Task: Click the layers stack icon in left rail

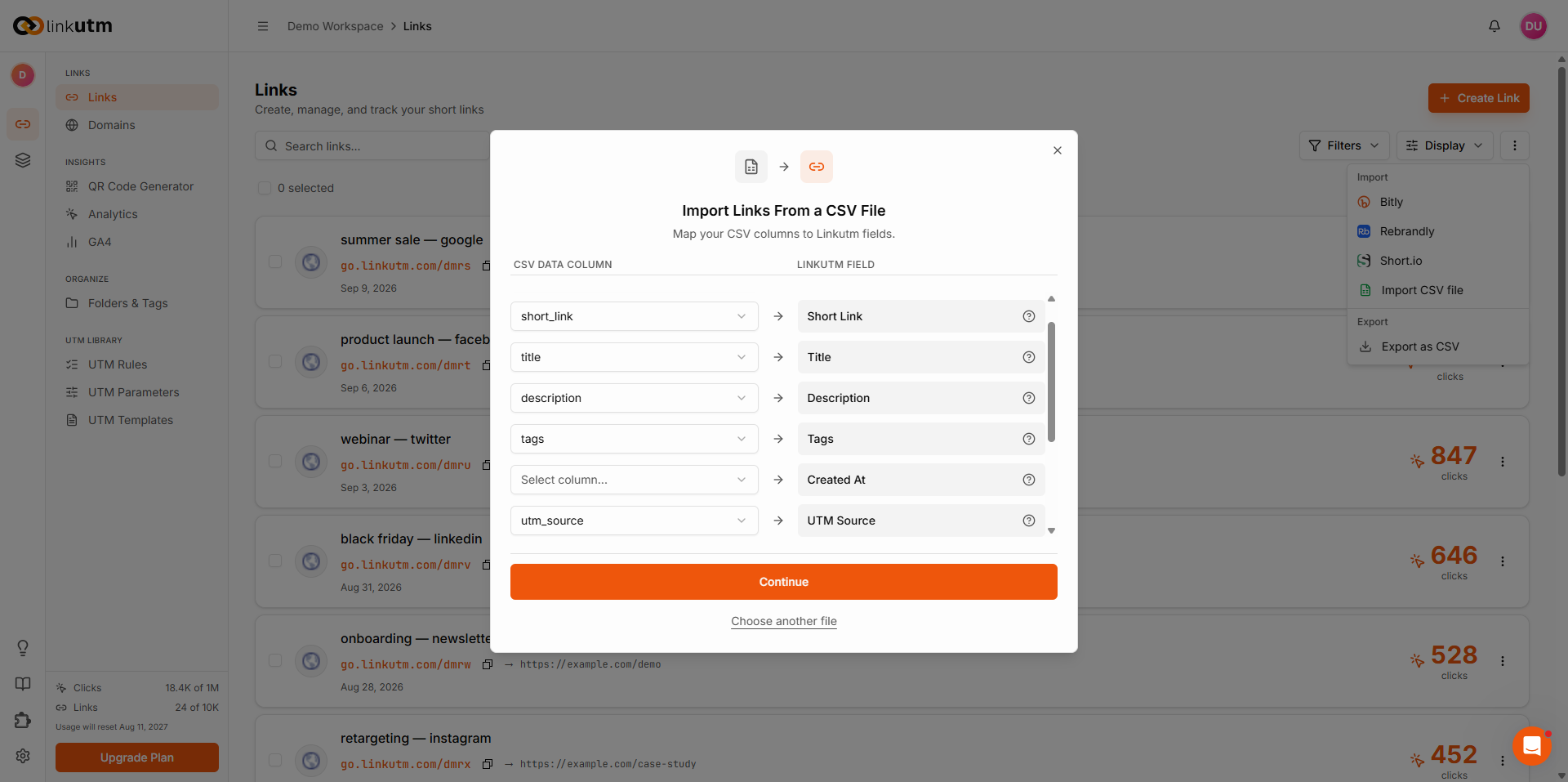Action: [23, 160]
